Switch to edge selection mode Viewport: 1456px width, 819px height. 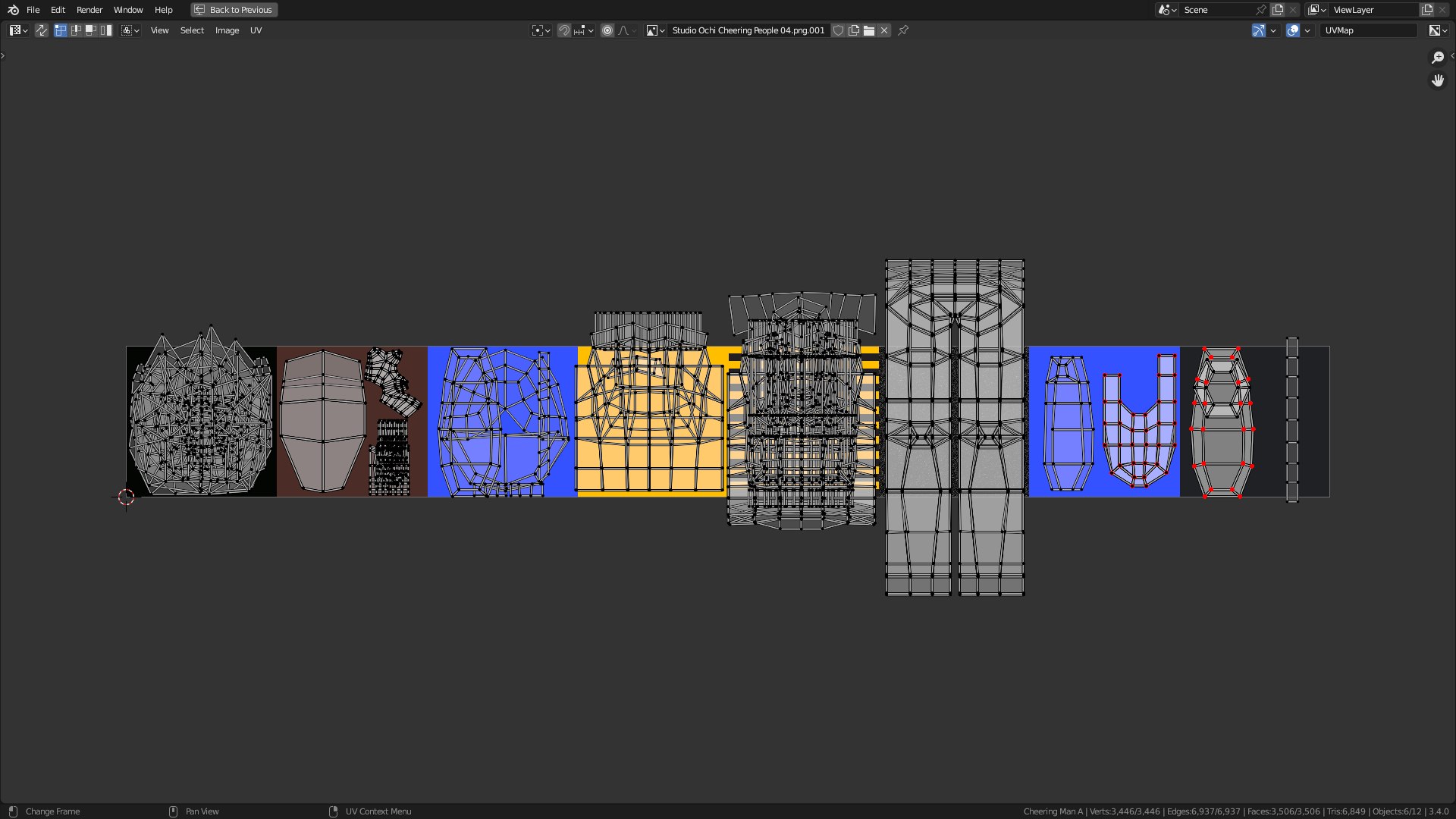(x=76, y=30)
